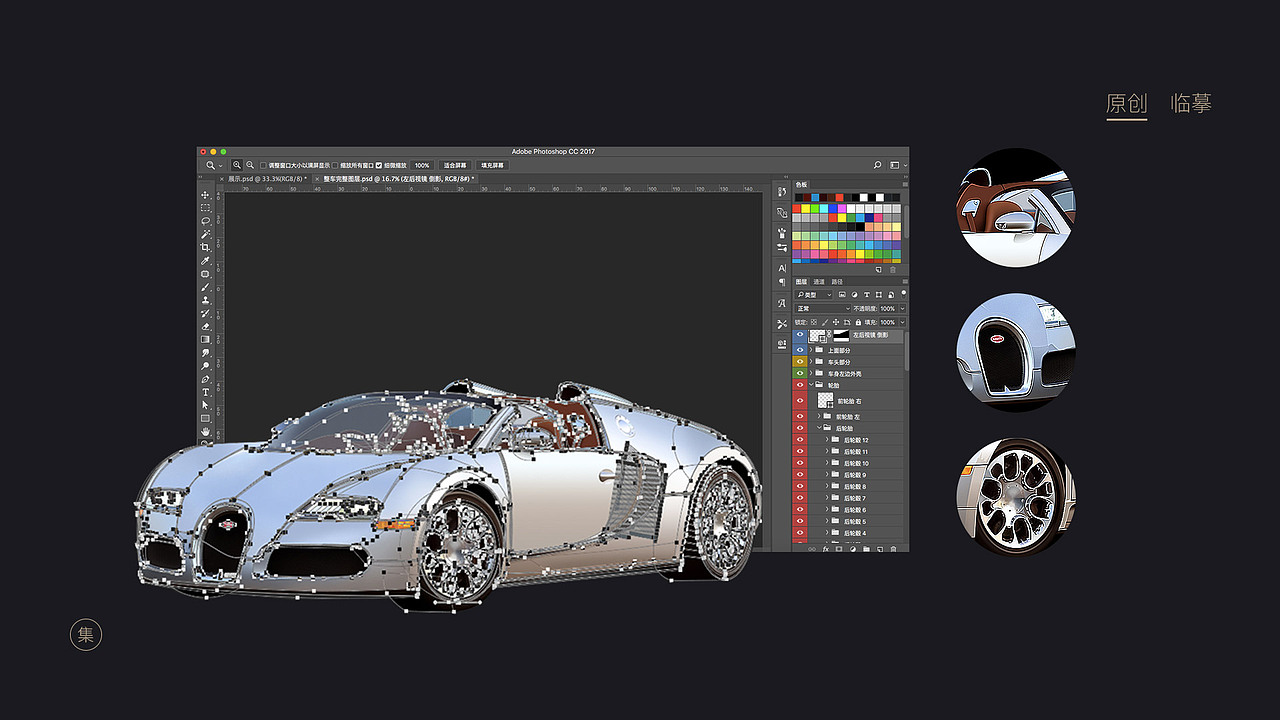1280x720 pixels.
Task: Open Photoshop search magnifier icon
Action: coord(878,165)
